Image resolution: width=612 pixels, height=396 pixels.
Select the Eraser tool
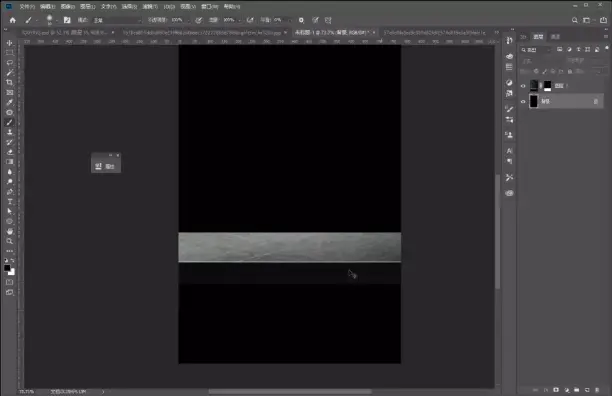pos(10,152)
